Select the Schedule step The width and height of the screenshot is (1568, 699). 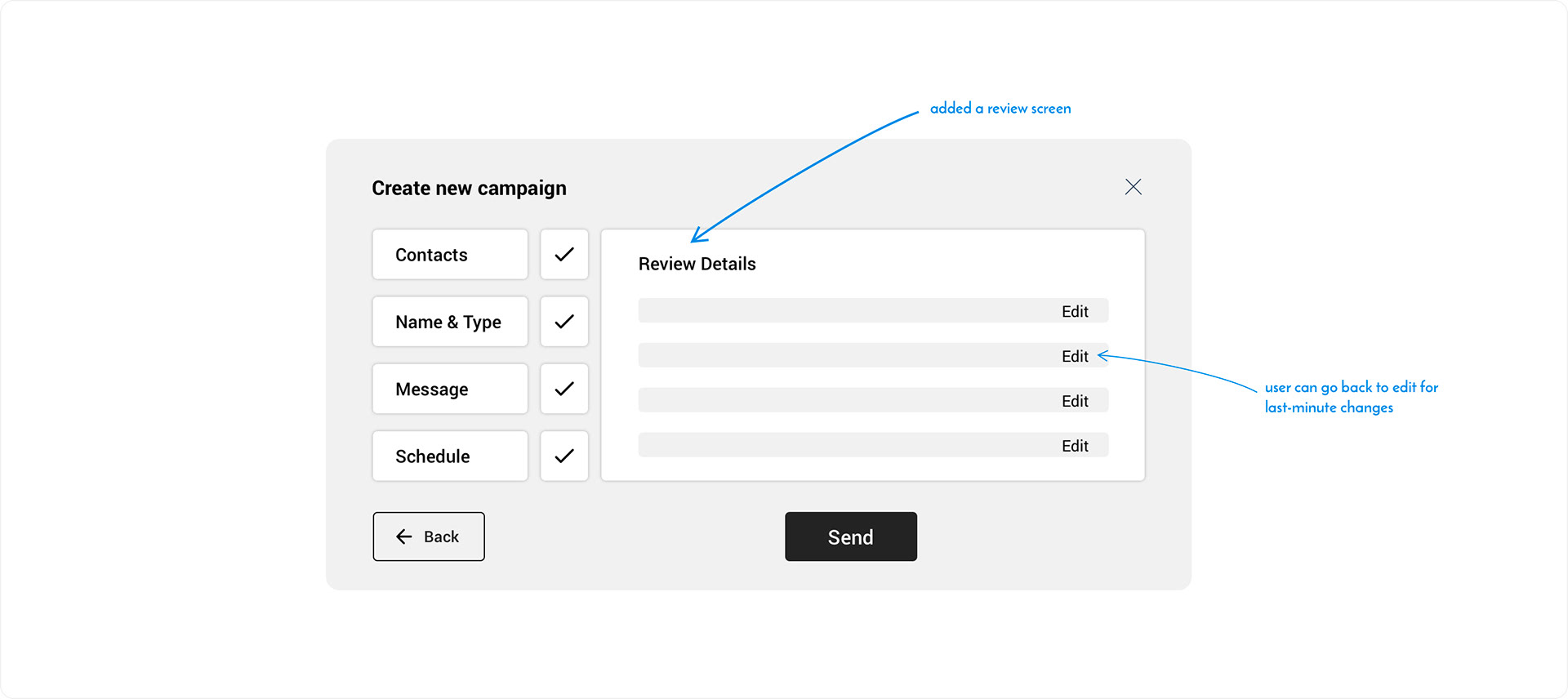coord(450,456)
